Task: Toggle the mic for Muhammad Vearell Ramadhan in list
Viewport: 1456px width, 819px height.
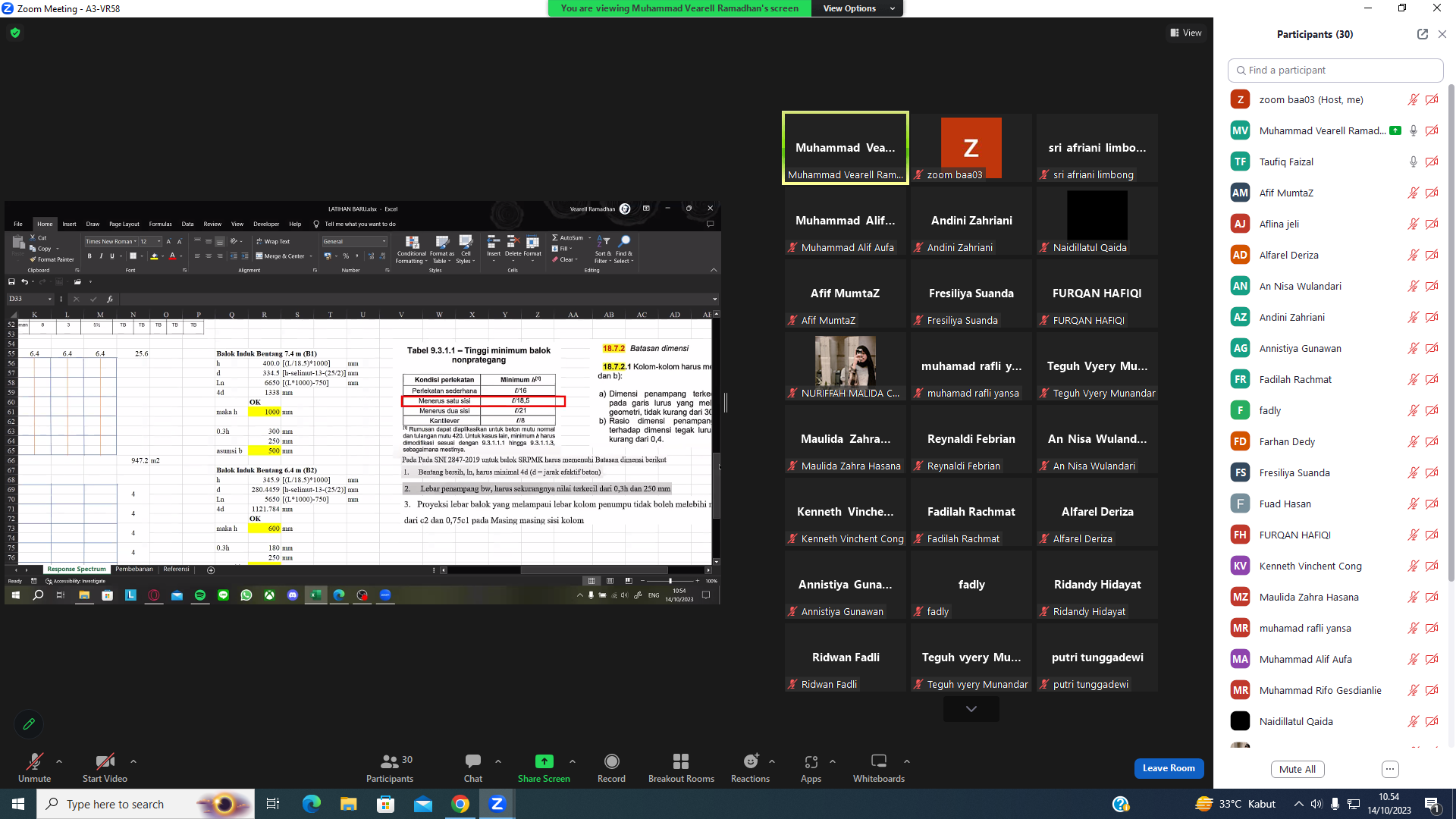Action: tap(1413, 130)
